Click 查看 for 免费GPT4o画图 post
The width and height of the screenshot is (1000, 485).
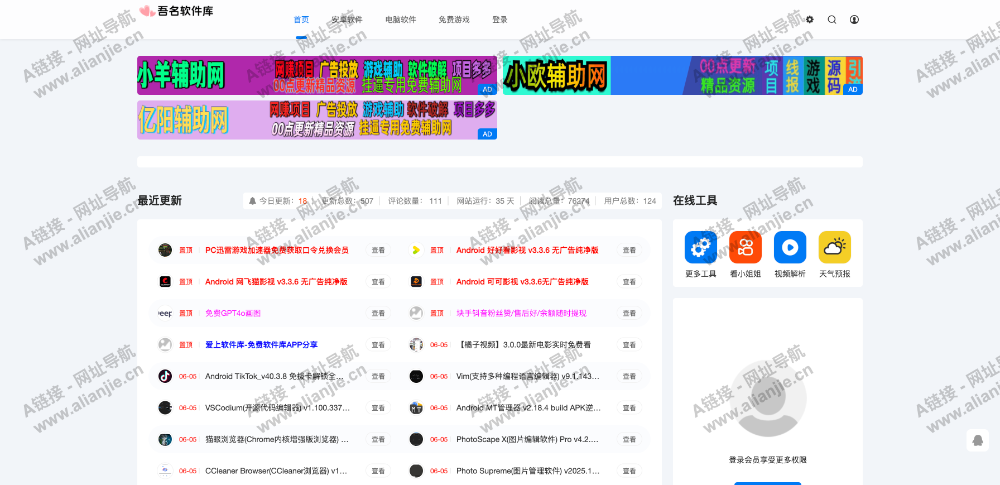point(378,313)
